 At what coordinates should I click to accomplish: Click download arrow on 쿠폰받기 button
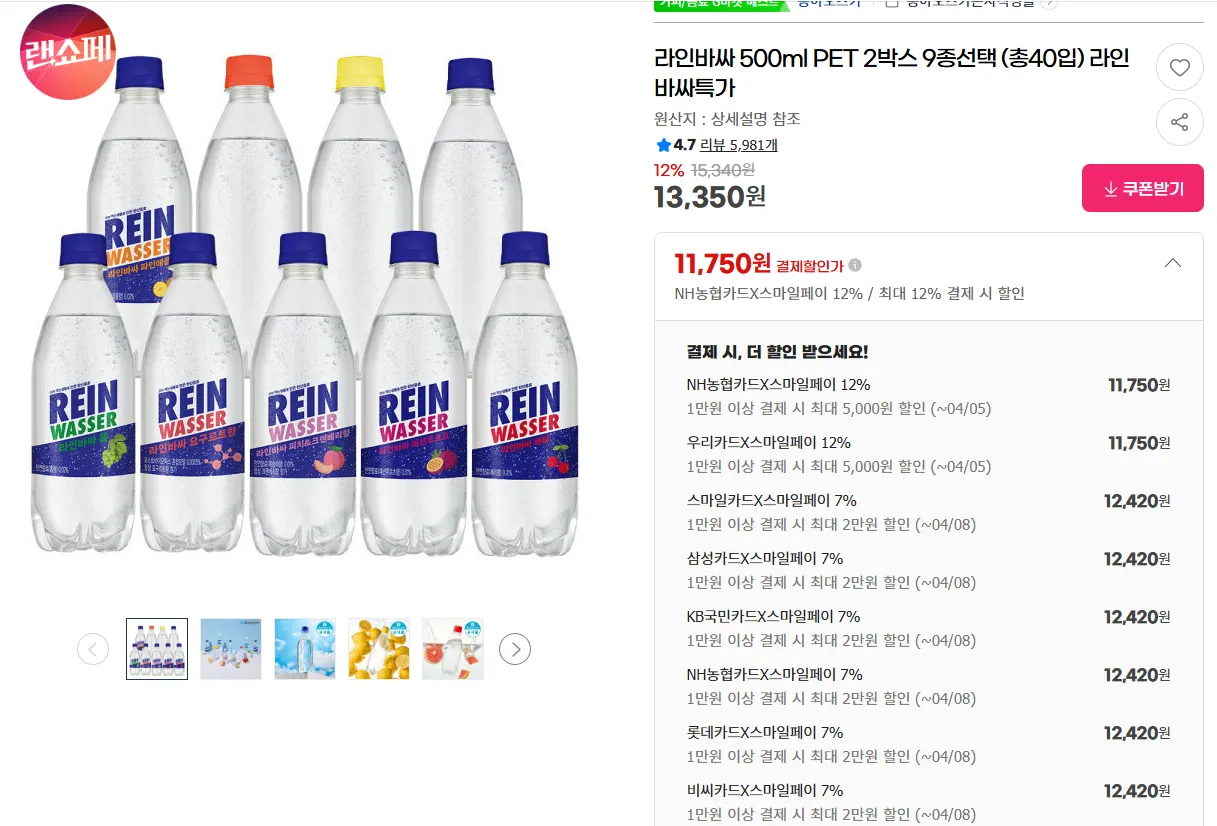click(x=1110, y=189)
